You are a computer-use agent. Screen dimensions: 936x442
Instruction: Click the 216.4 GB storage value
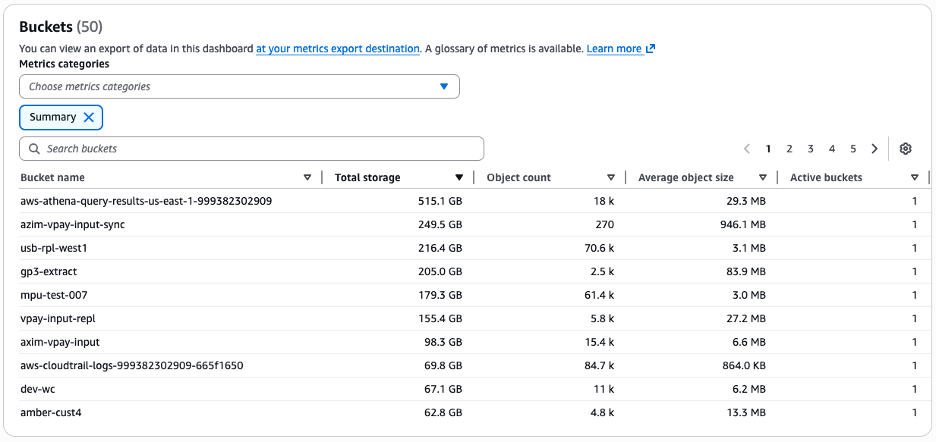pos(439,248)
